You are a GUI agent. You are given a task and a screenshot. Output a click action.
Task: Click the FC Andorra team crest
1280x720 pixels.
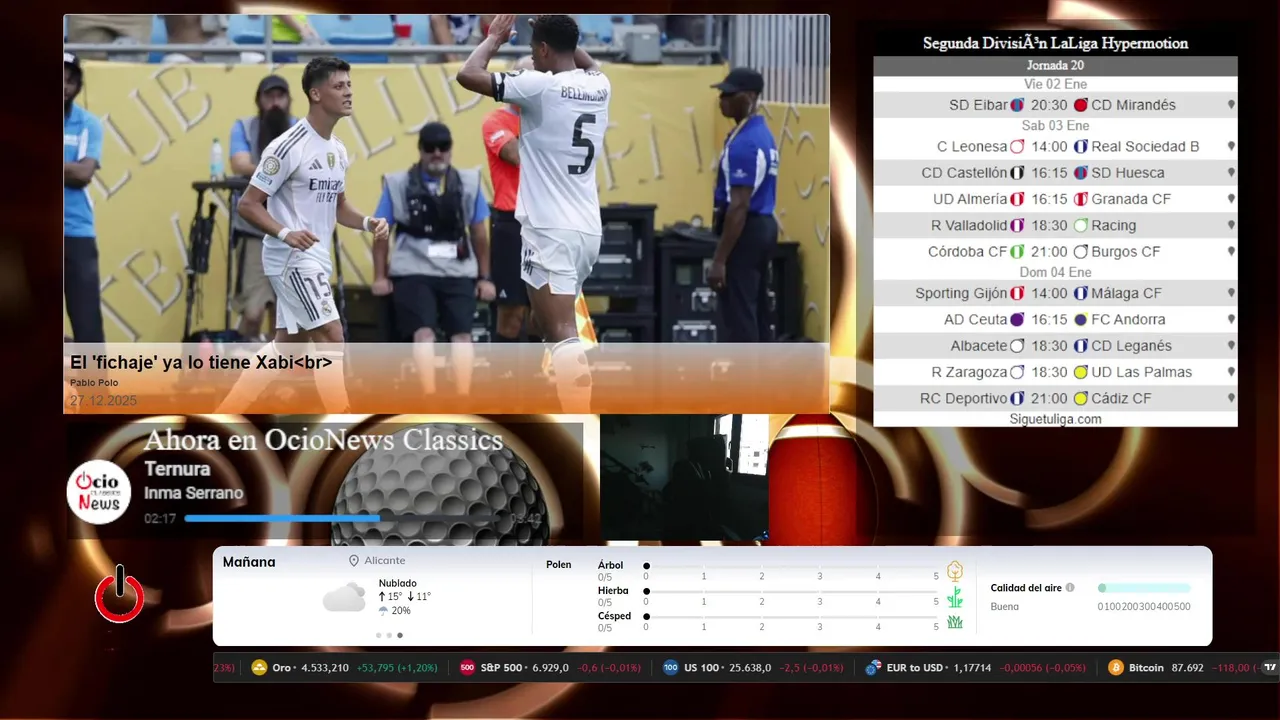pos(1080,320)
